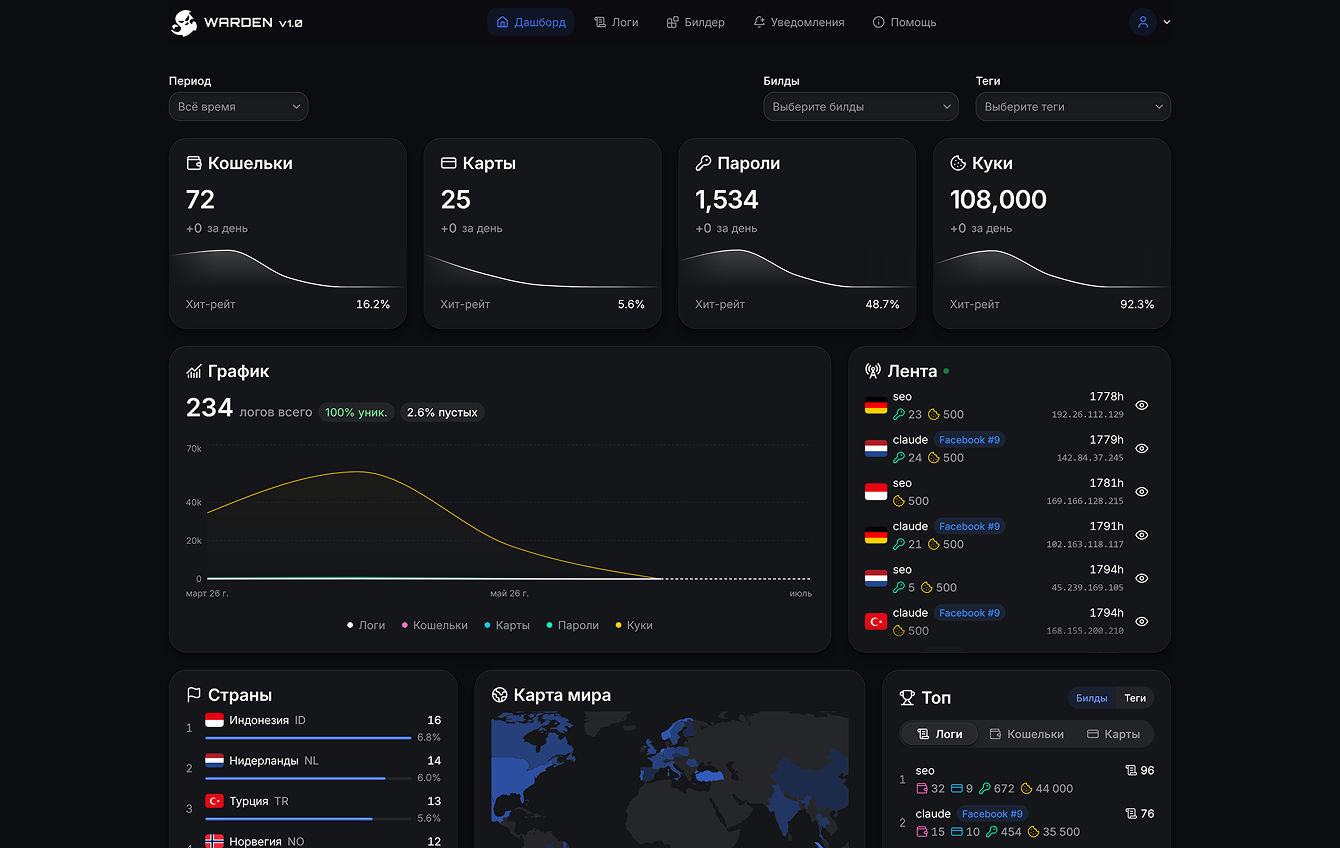Screen dimensions: 1340x848
Task: Click the chart icon beside График
Action: click(x=195, y=371)
